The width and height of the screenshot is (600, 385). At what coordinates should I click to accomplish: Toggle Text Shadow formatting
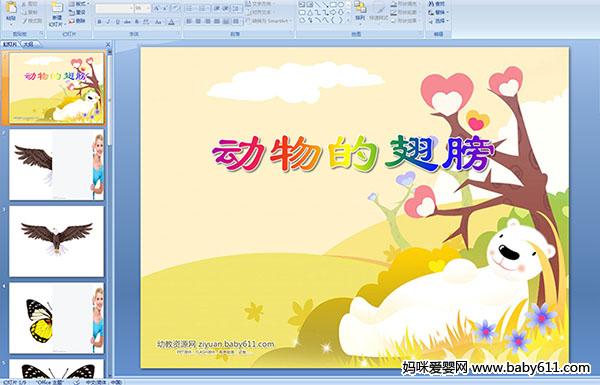point(137,22)
